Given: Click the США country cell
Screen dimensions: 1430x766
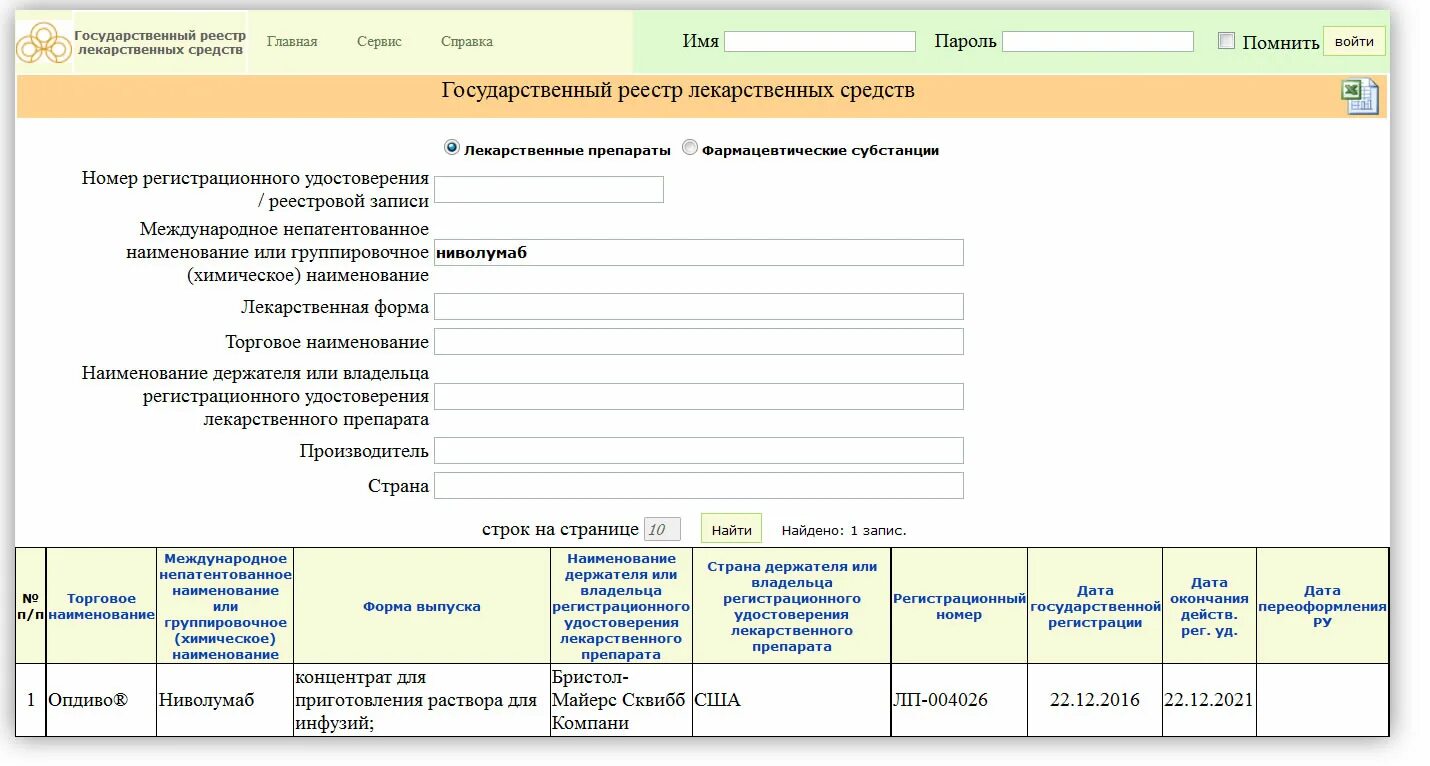Looking at the screenshot, I should pos(791,700).
